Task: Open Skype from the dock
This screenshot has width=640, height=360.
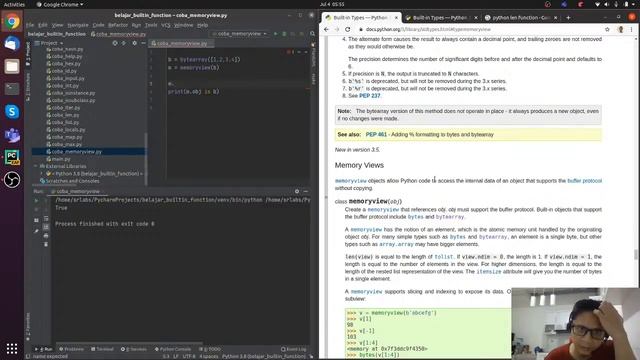Action: tap(12, 111)
